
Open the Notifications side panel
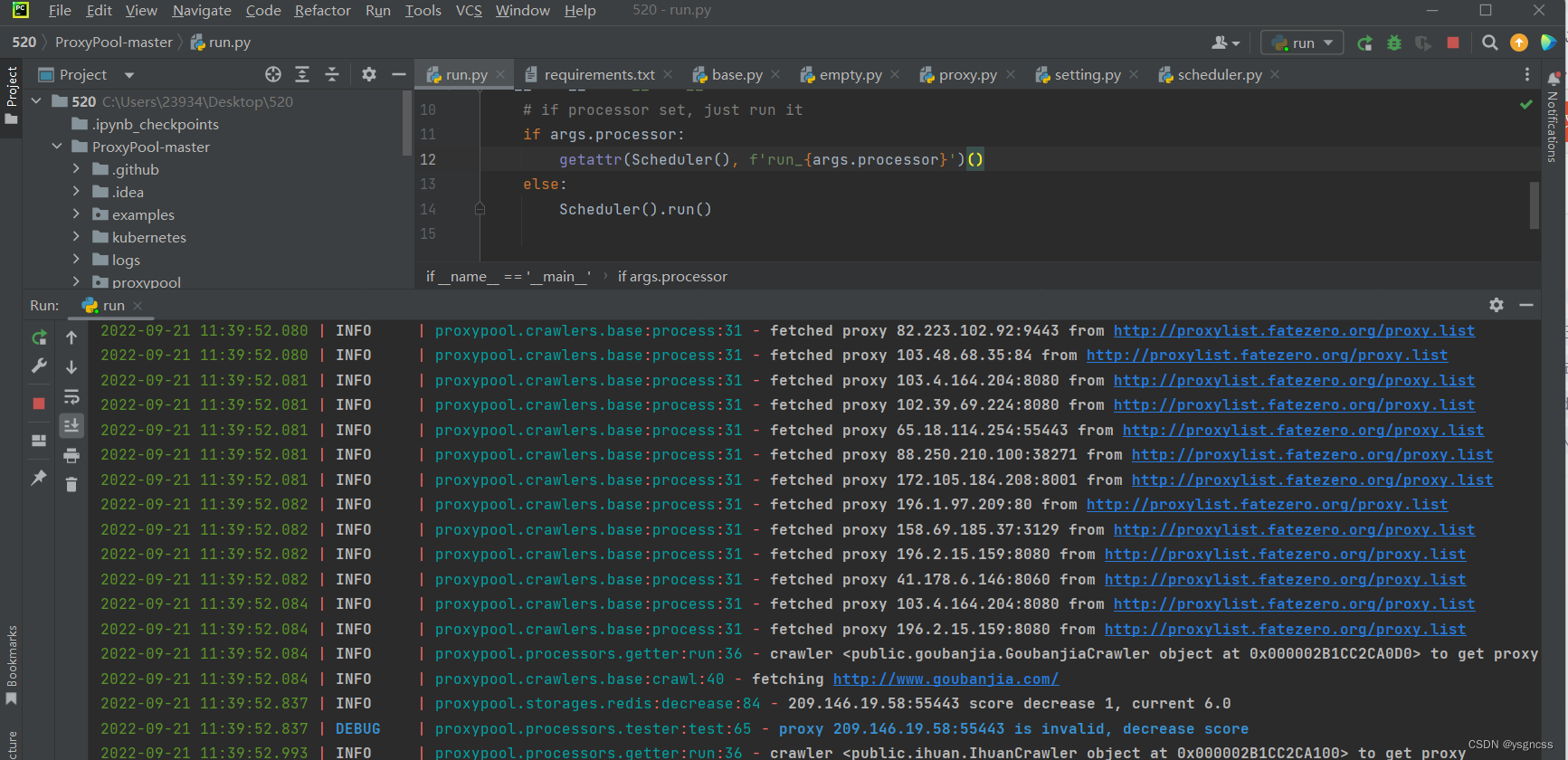coord(1554,116)
